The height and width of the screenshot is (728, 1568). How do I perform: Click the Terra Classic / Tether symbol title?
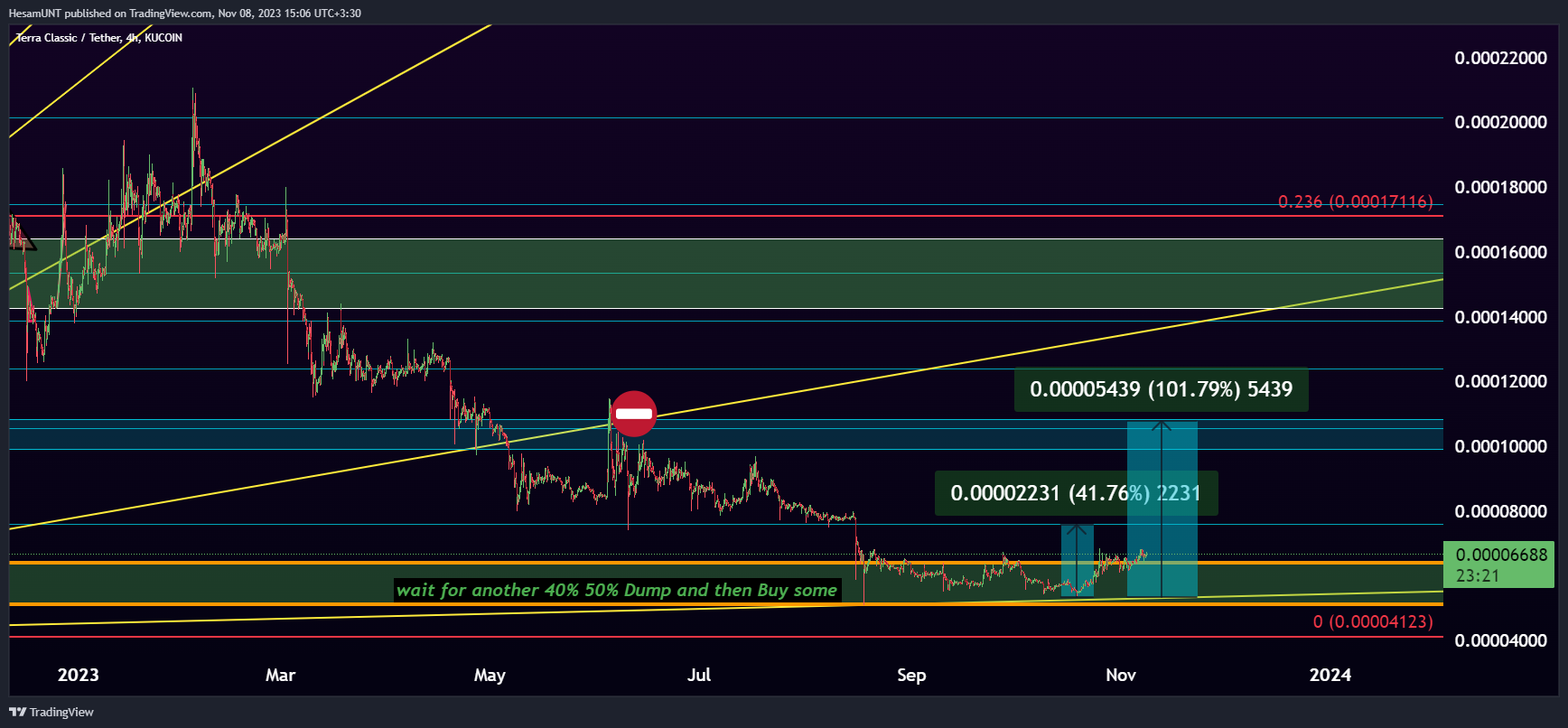coord(99,38)
